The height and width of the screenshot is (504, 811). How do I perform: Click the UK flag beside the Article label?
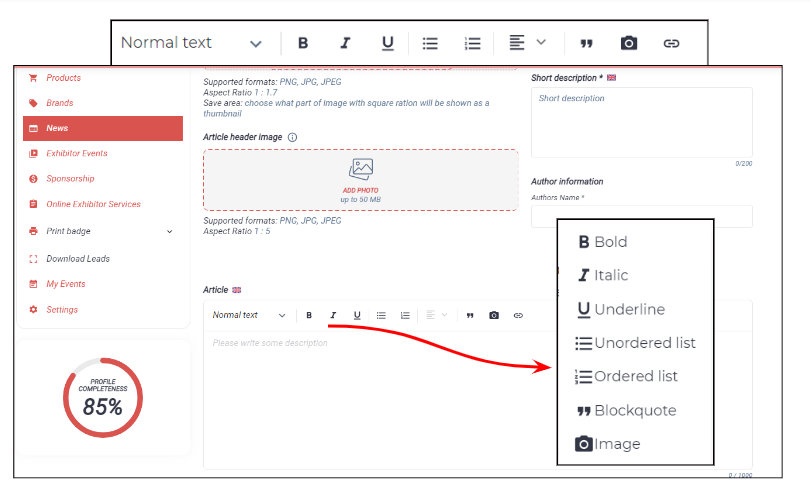[236, 290]
